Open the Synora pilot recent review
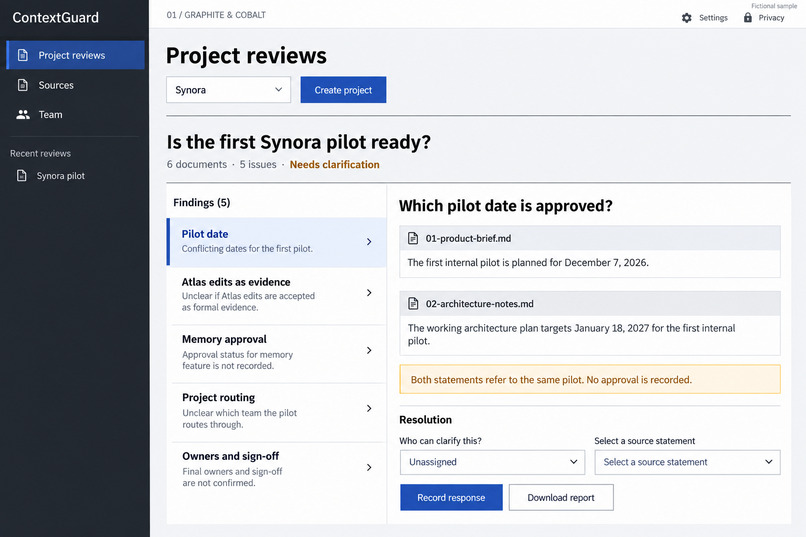This screenshot has height=537, width=806. pyautogui.click(x=76, y=176)
